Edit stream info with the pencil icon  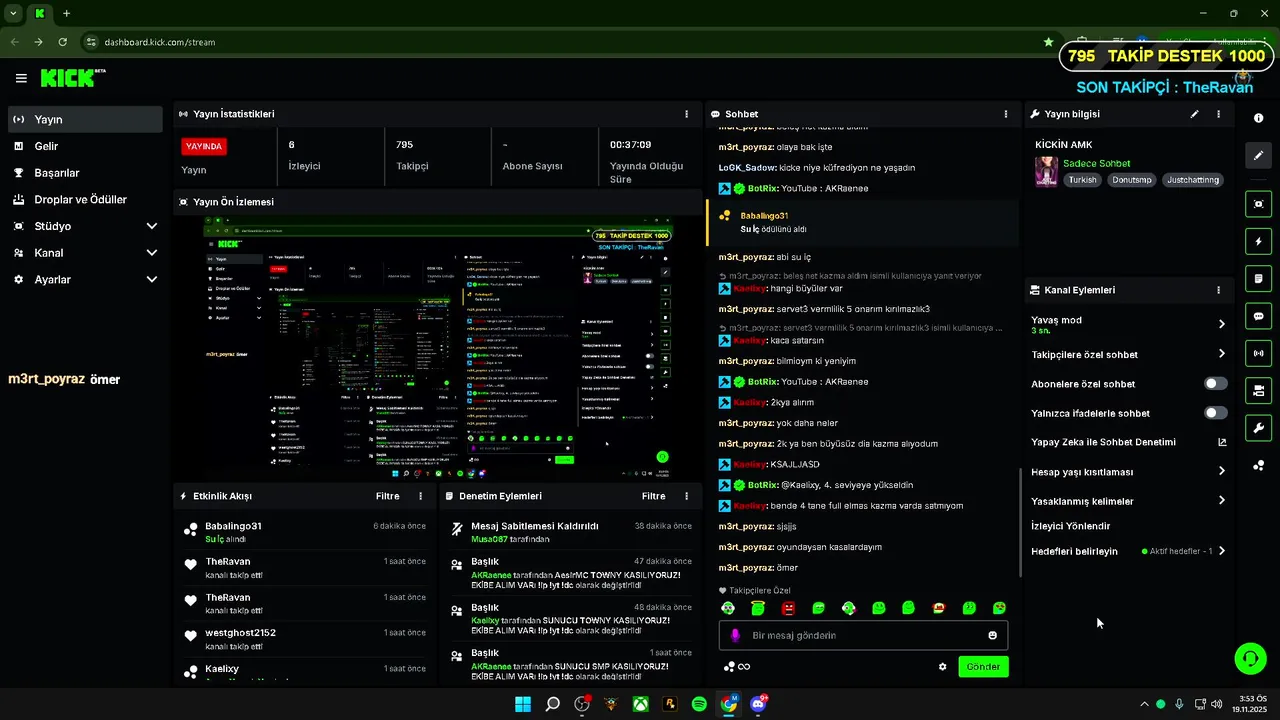tap(1194, 114)
